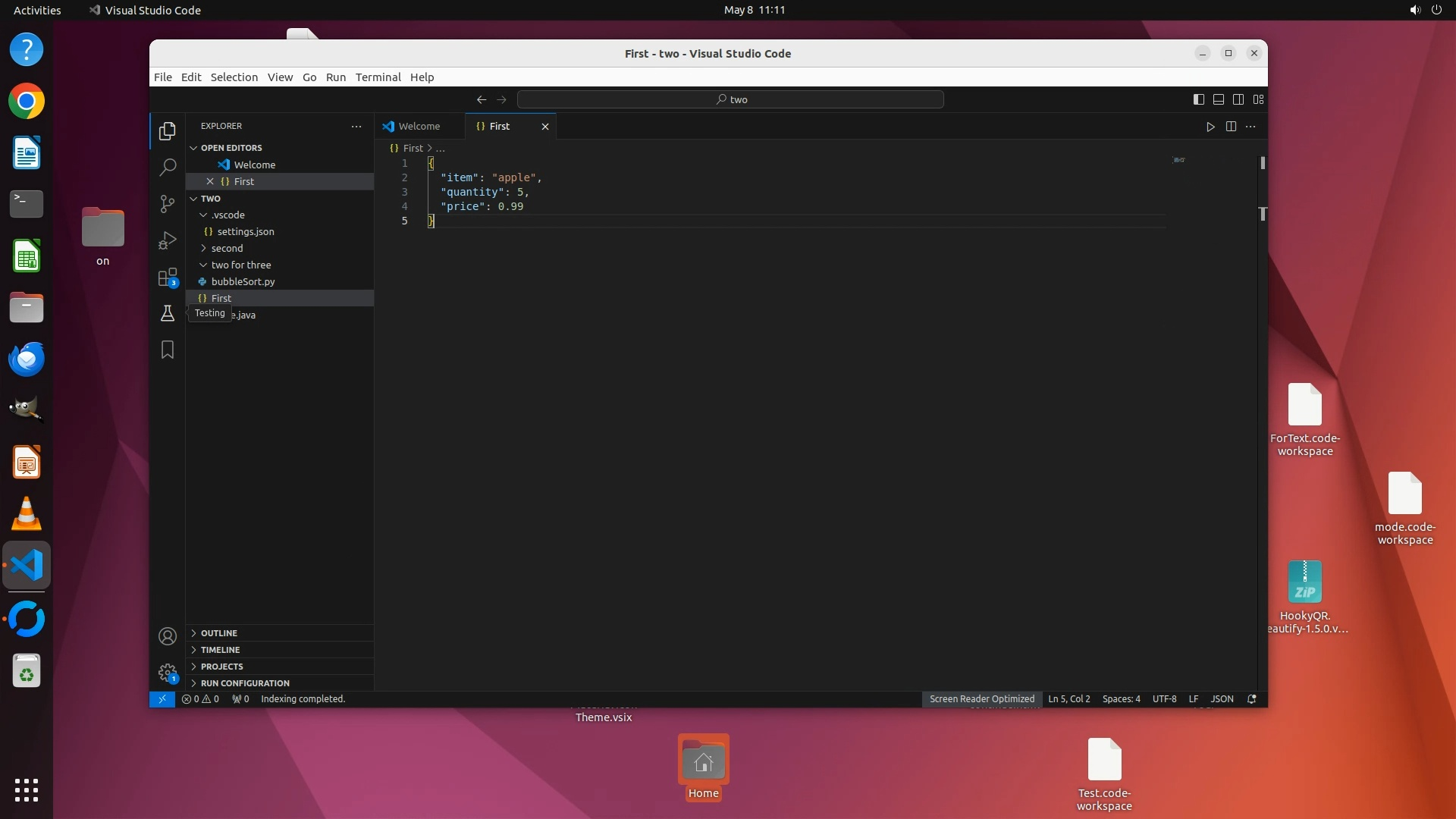The width and height of the screenshot is (1456, 819).
Task: Expand the second folder in explorer
Action: tap(227, 248)
